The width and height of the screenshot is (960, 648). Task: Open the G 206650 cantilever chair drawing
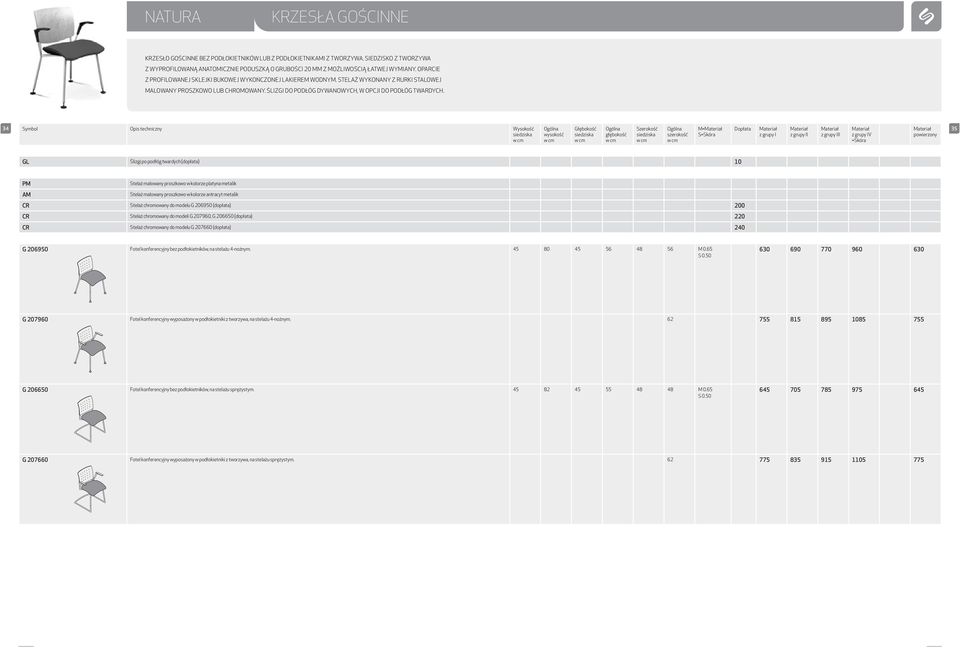tap(91, 418)
